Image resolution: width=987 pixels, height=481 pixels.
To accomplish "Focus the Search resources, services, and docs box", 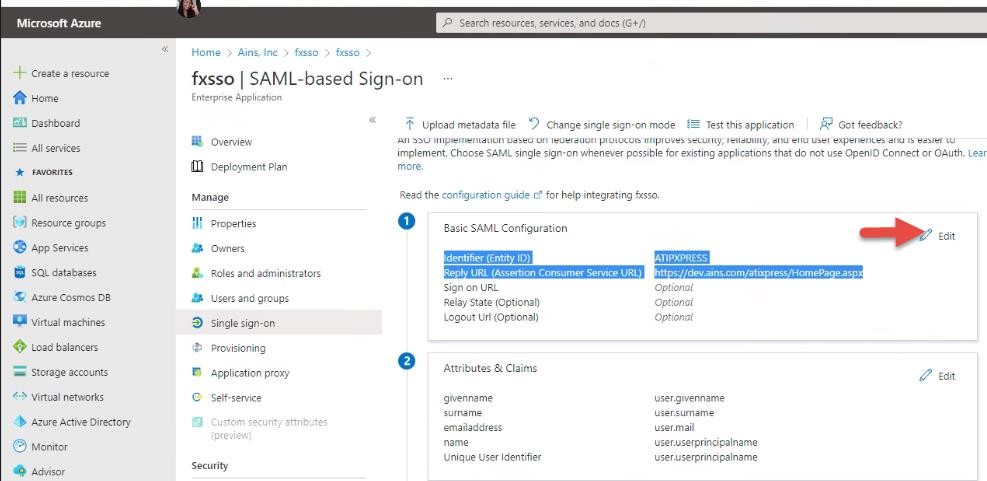I will click(711, 23).
